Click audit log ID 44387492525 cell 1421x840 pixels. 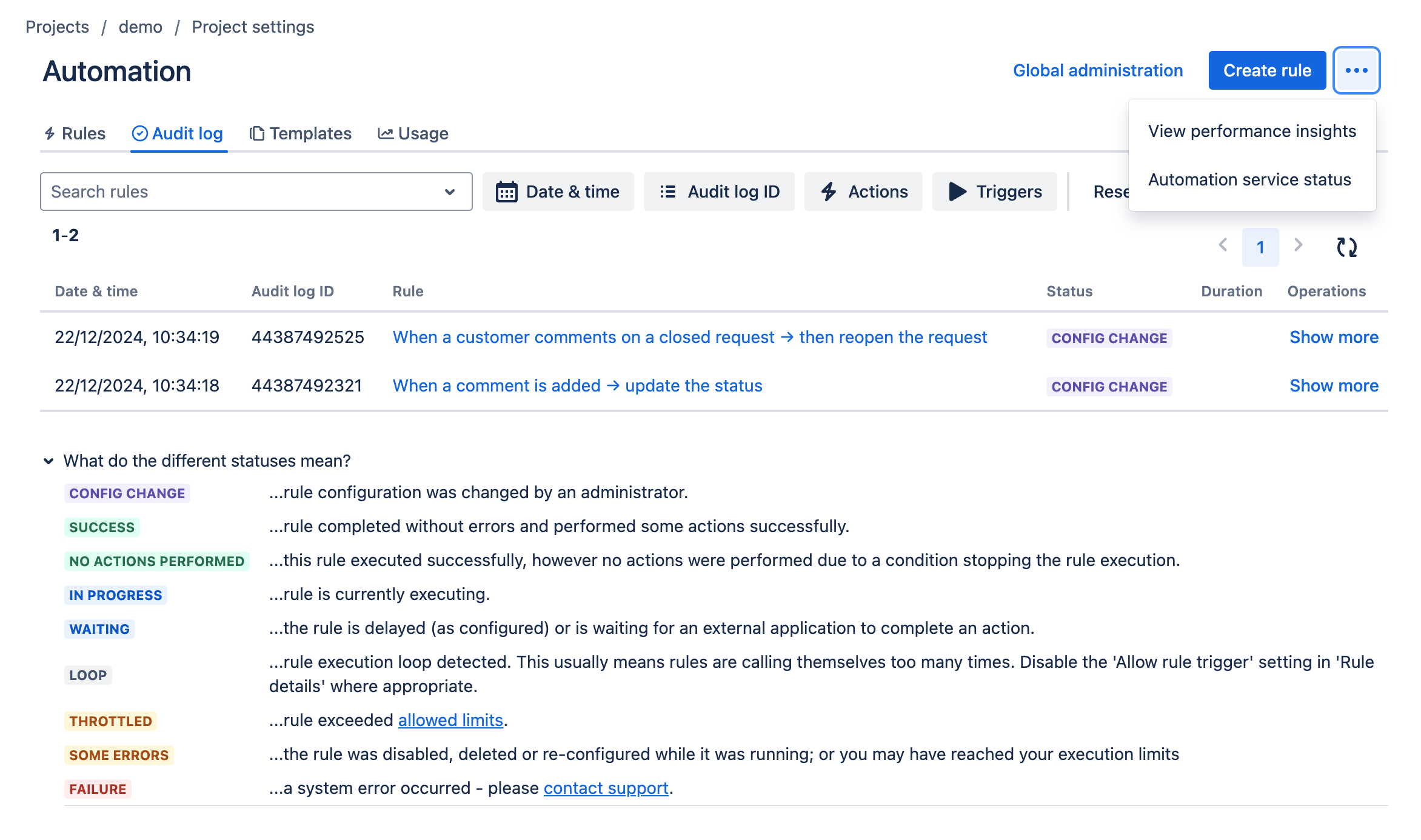coord(307,337)
